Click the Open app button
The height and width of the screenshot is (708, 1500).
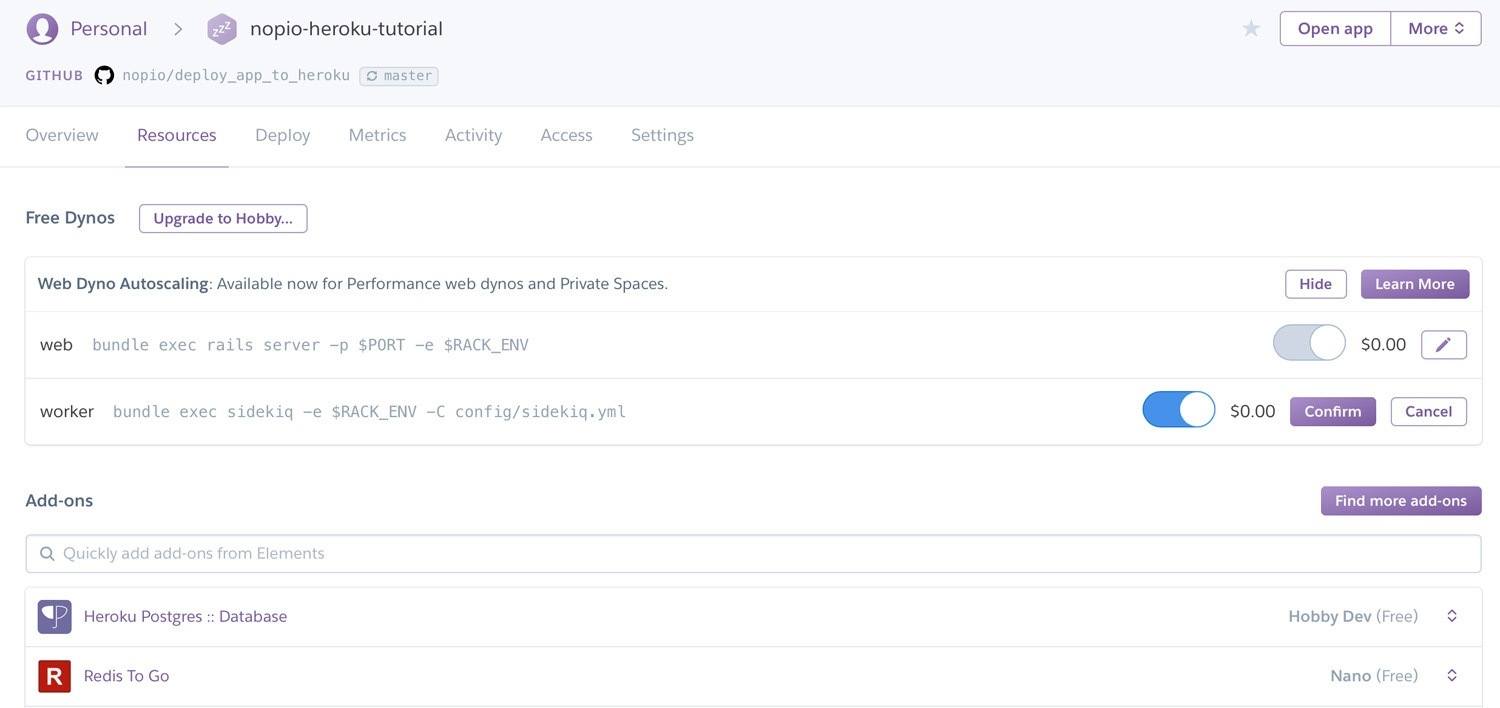1335,29
